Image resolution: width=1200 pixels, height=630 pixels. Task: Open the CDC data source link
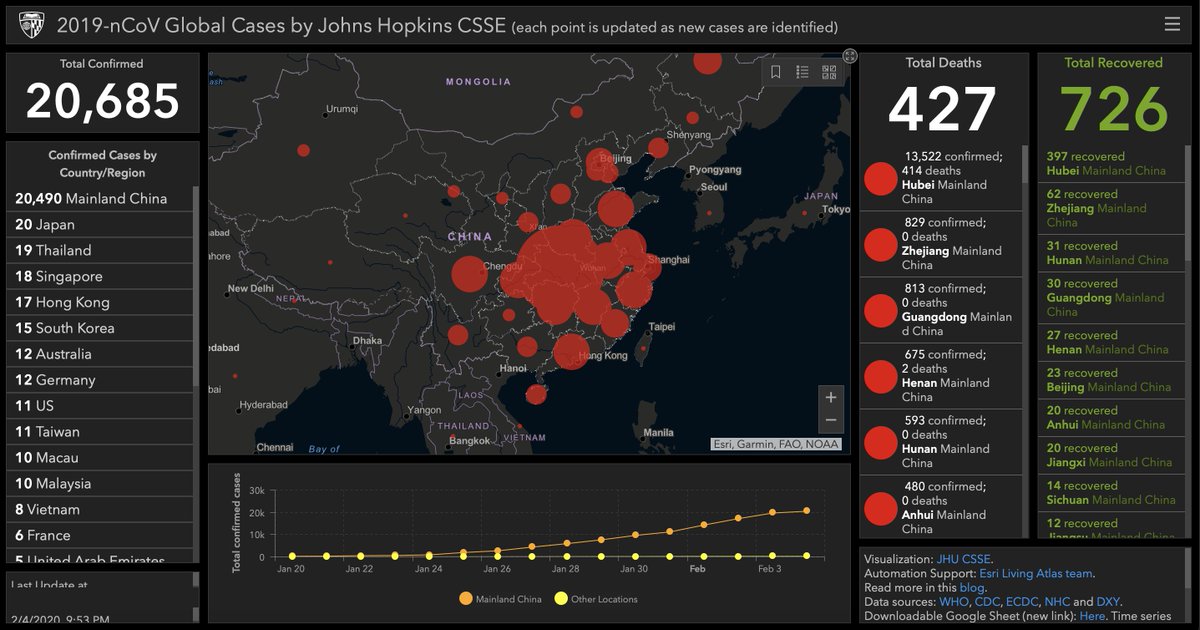[x=986, y=602]
